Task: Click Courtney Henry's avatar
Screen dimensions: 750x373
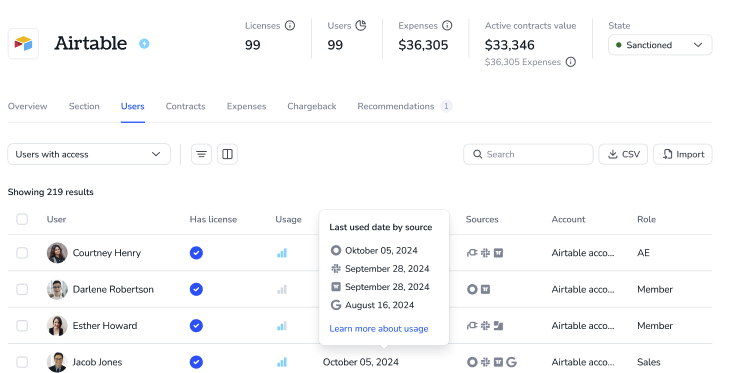Action: point(57,253)
